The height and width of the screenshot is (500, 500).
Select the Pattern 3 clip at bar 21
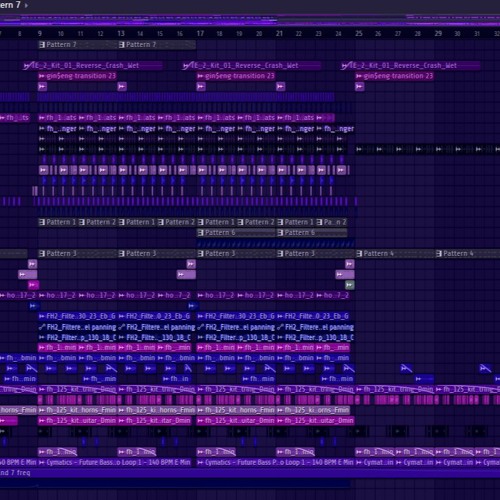pos(316,254)
